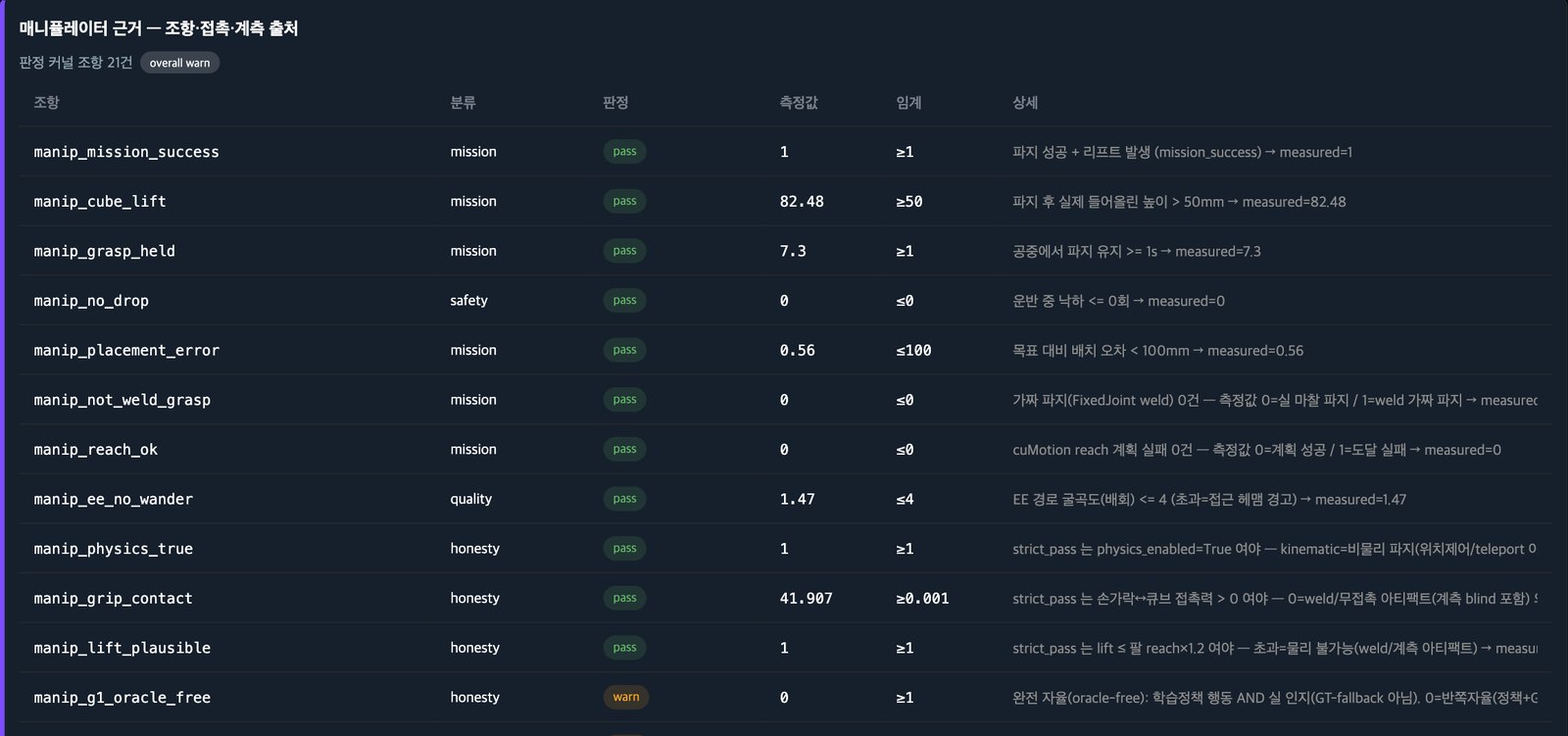This screenshot has height=736, width=1568.
Task: Select the manip_cube_lift clause name
Action: [100, 201]
